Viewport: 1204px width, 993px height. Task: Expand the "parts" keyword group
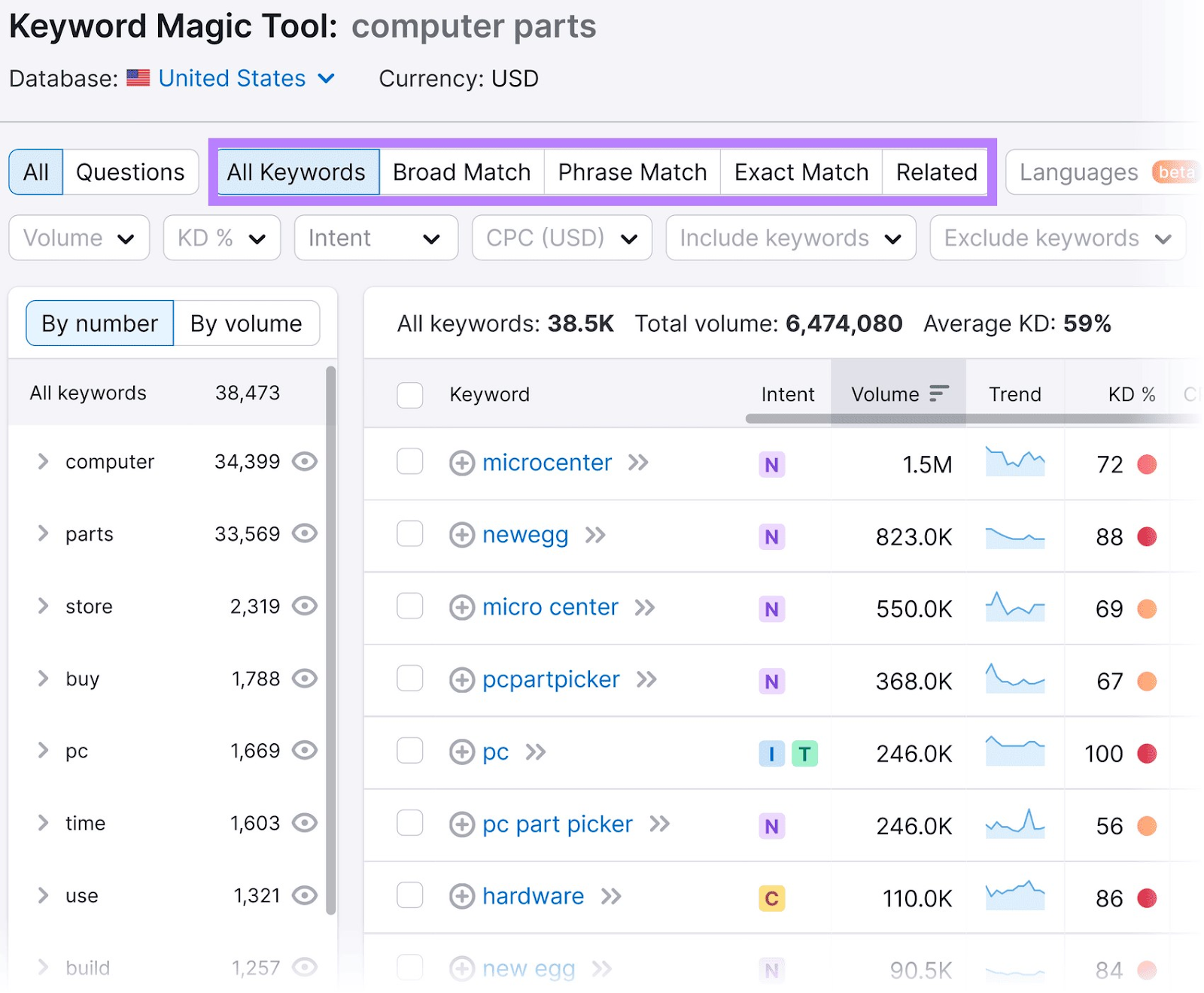pos(43,534)
